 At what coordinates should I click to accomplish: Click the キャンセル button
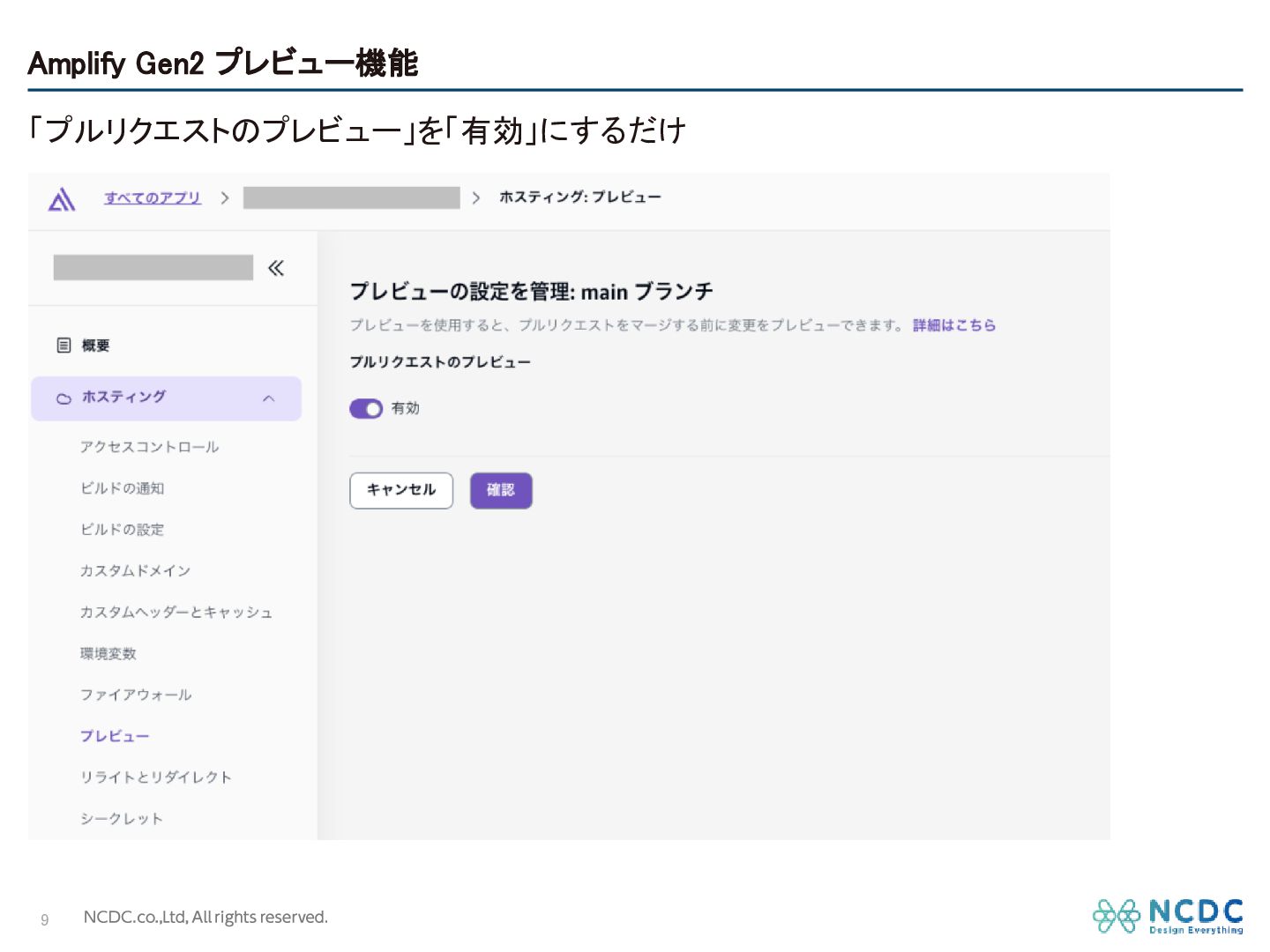(x=401, y=491)
